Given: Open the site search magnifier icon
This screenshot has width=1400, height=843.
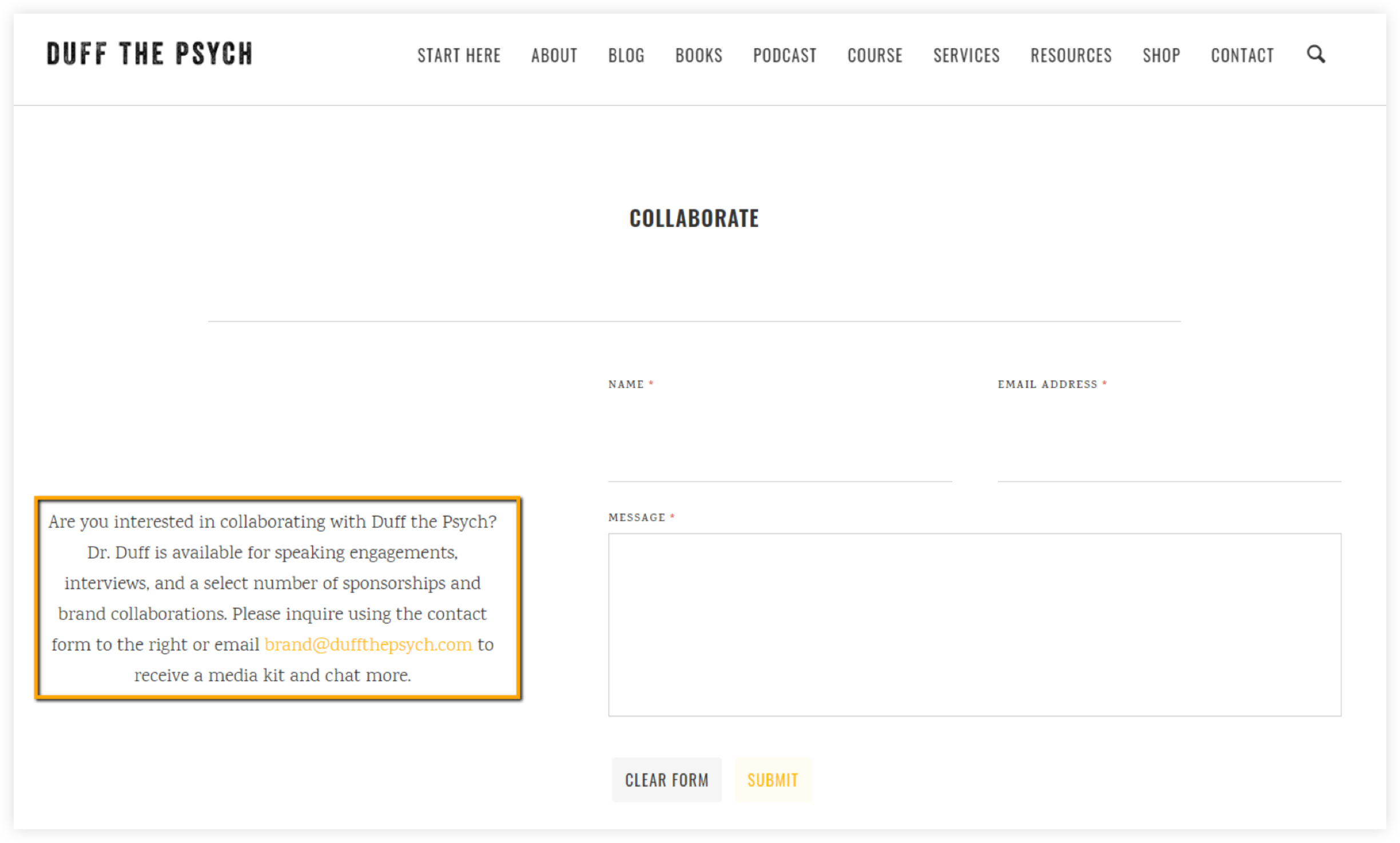Looking at the screenshot, I should [1315, 55].
